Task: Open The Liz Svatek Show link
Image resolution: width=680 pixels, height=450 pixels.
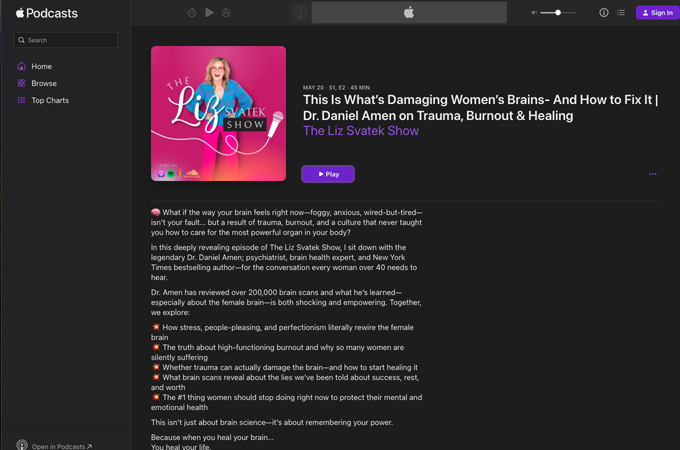Action: [x=361, y=131]
